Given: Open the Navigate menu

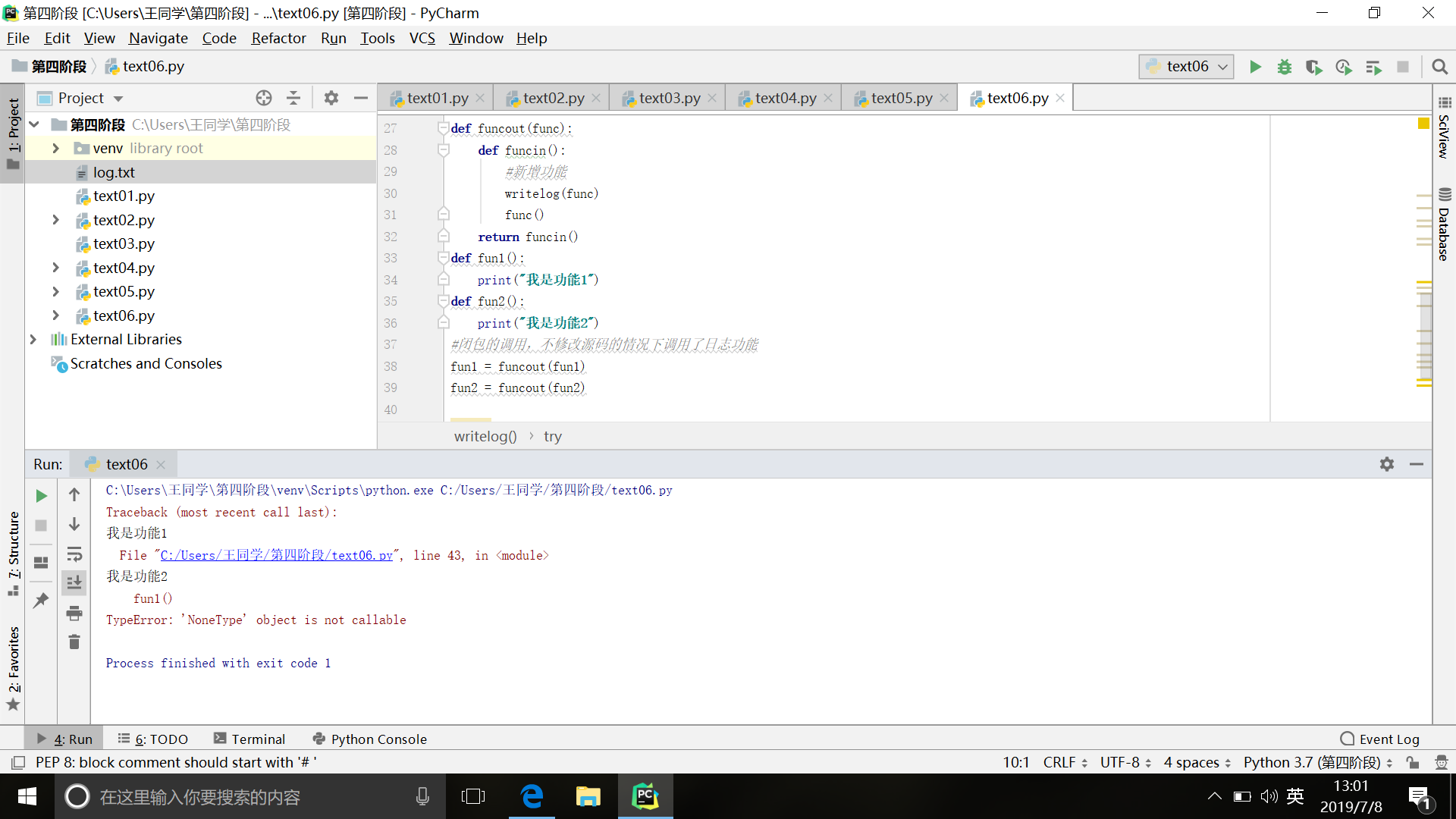Looking at the screenshot, I should click(x=158, y=38).
